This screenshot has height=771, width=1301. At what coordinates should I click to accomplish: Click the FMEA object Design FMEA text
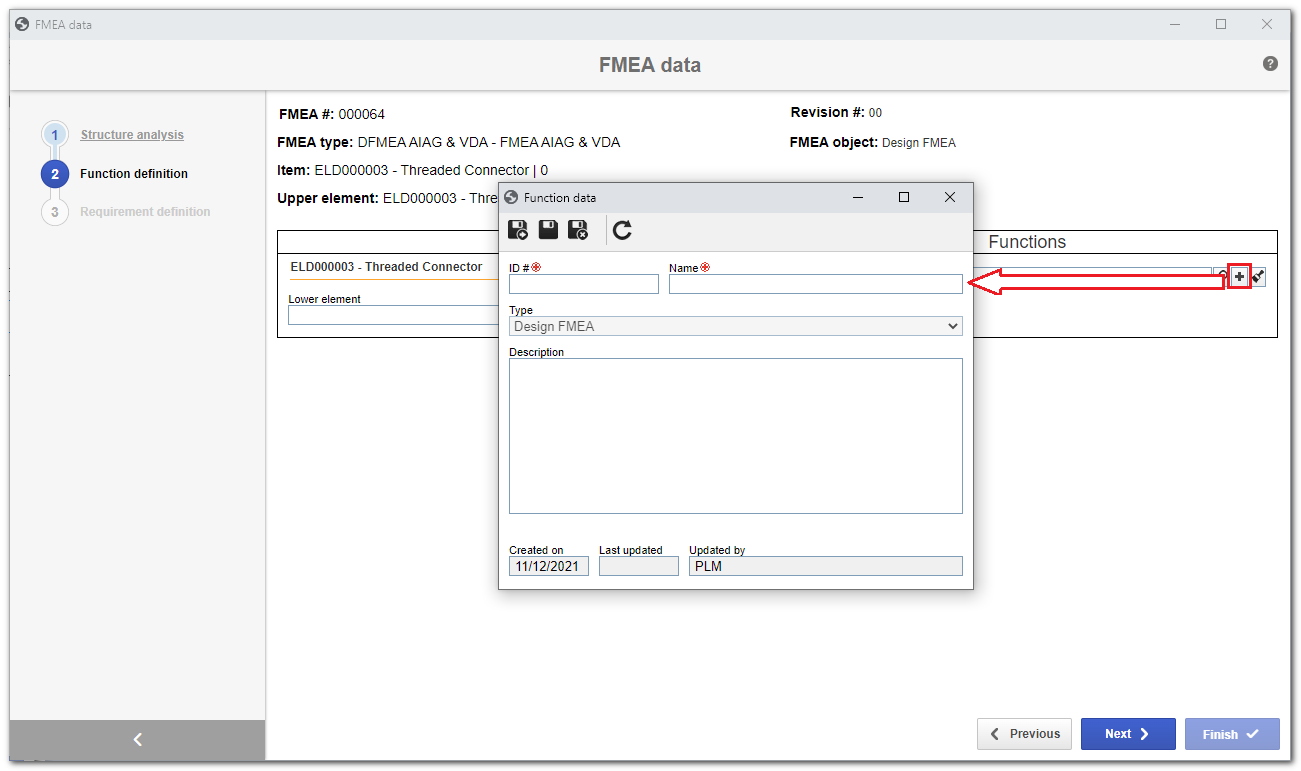point(873,143)
